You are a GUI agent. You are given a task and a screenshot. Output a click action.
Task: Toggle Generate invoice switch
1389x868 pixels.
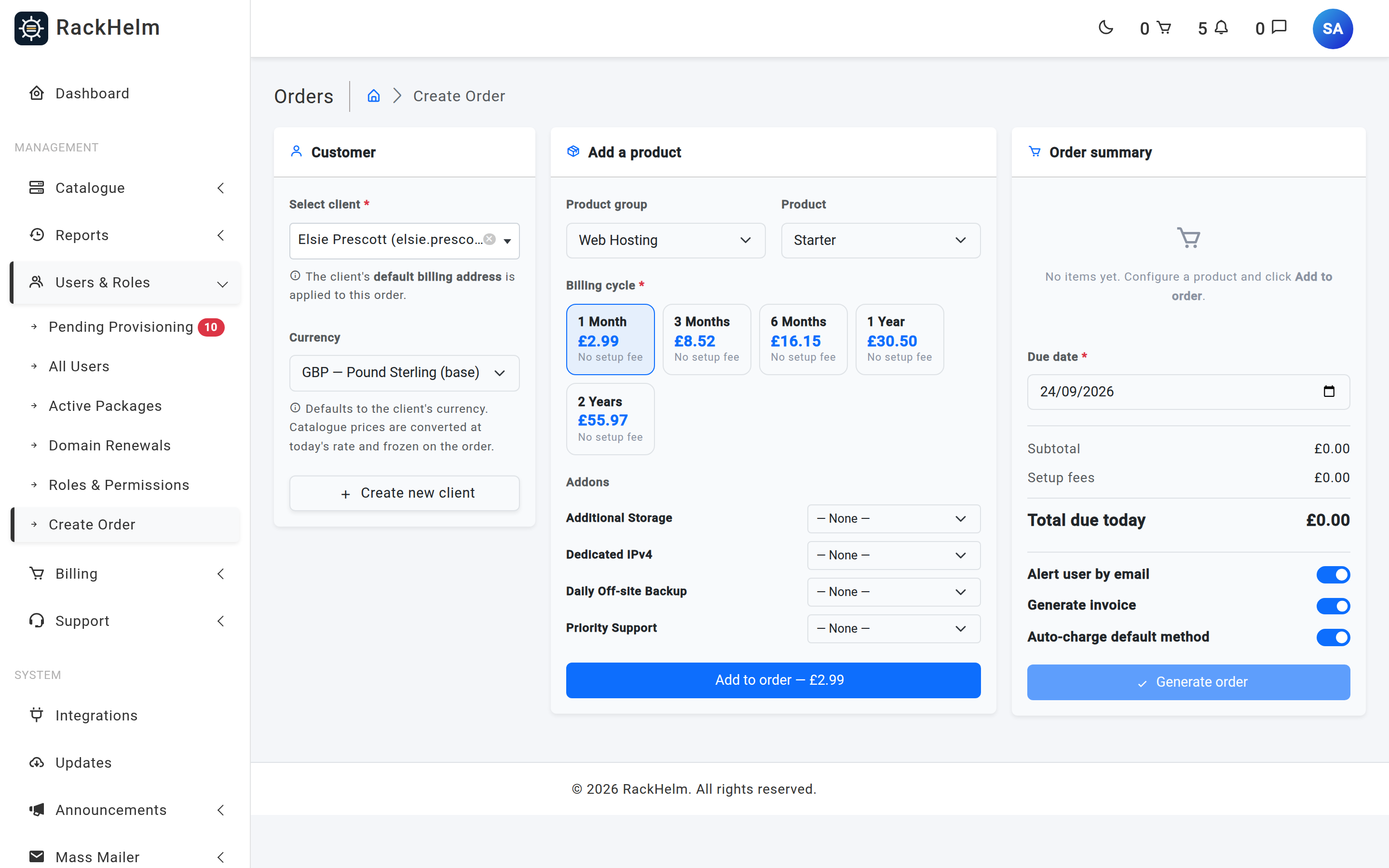(x=1333, y=606)
